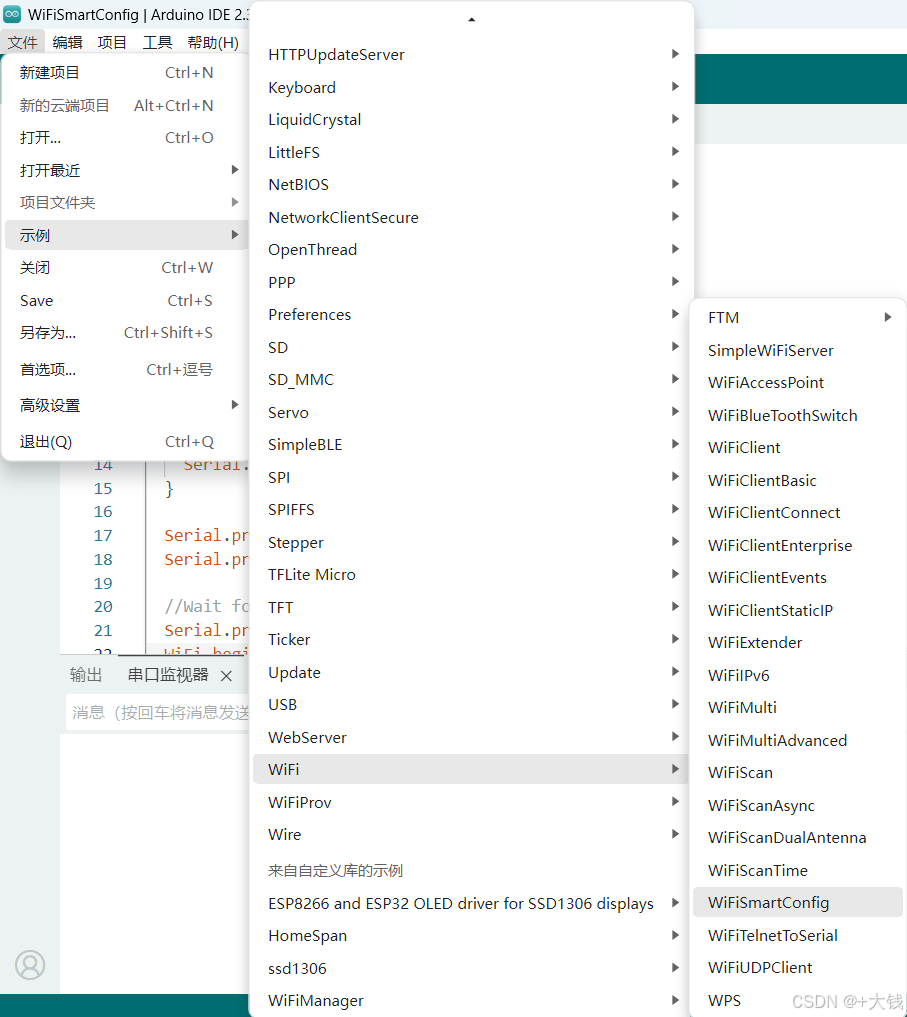Click Save in the file menu

tap(127, 300)
